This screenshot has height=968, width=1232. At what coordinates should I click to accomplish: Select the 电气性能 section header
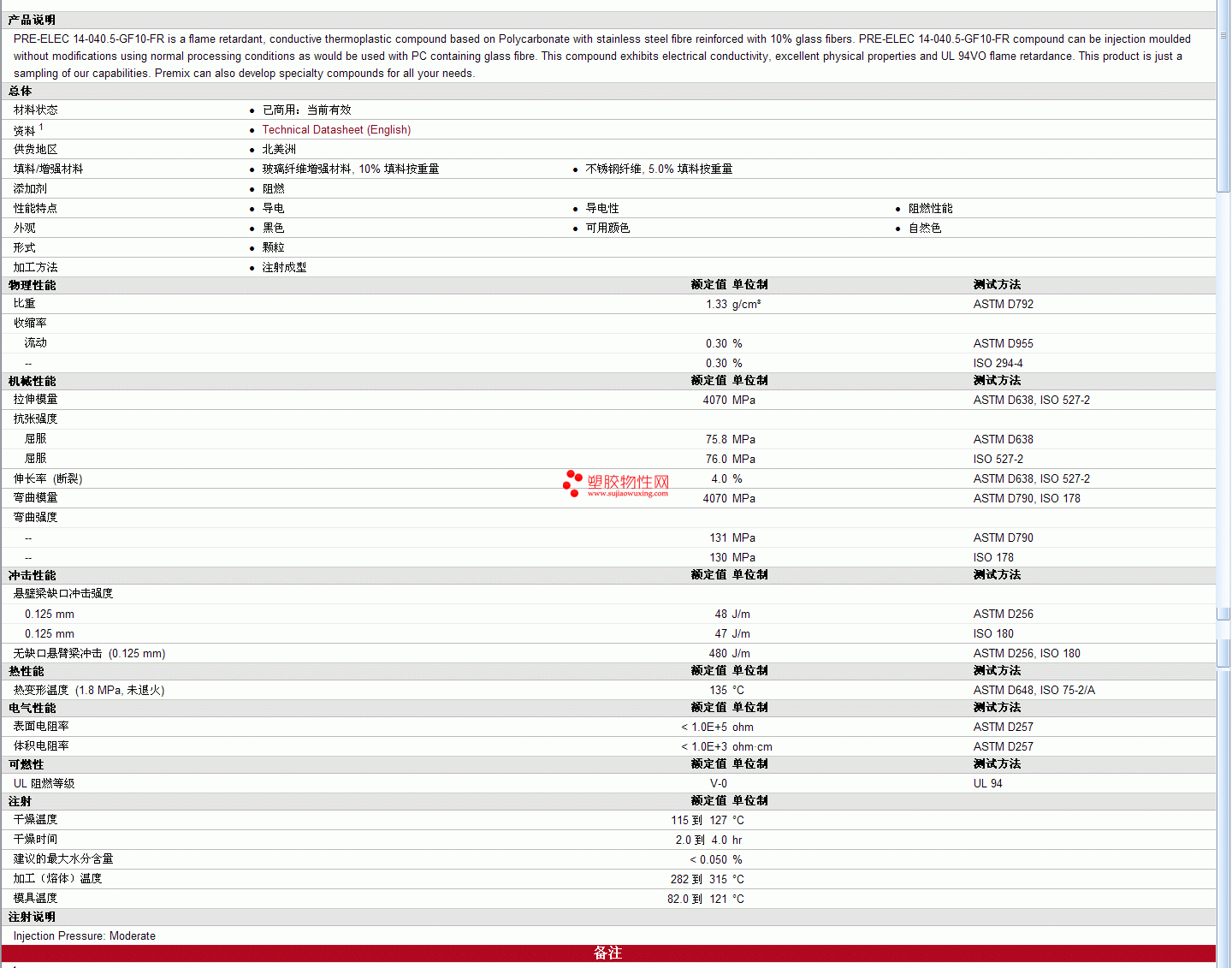[x=32, y=709]
